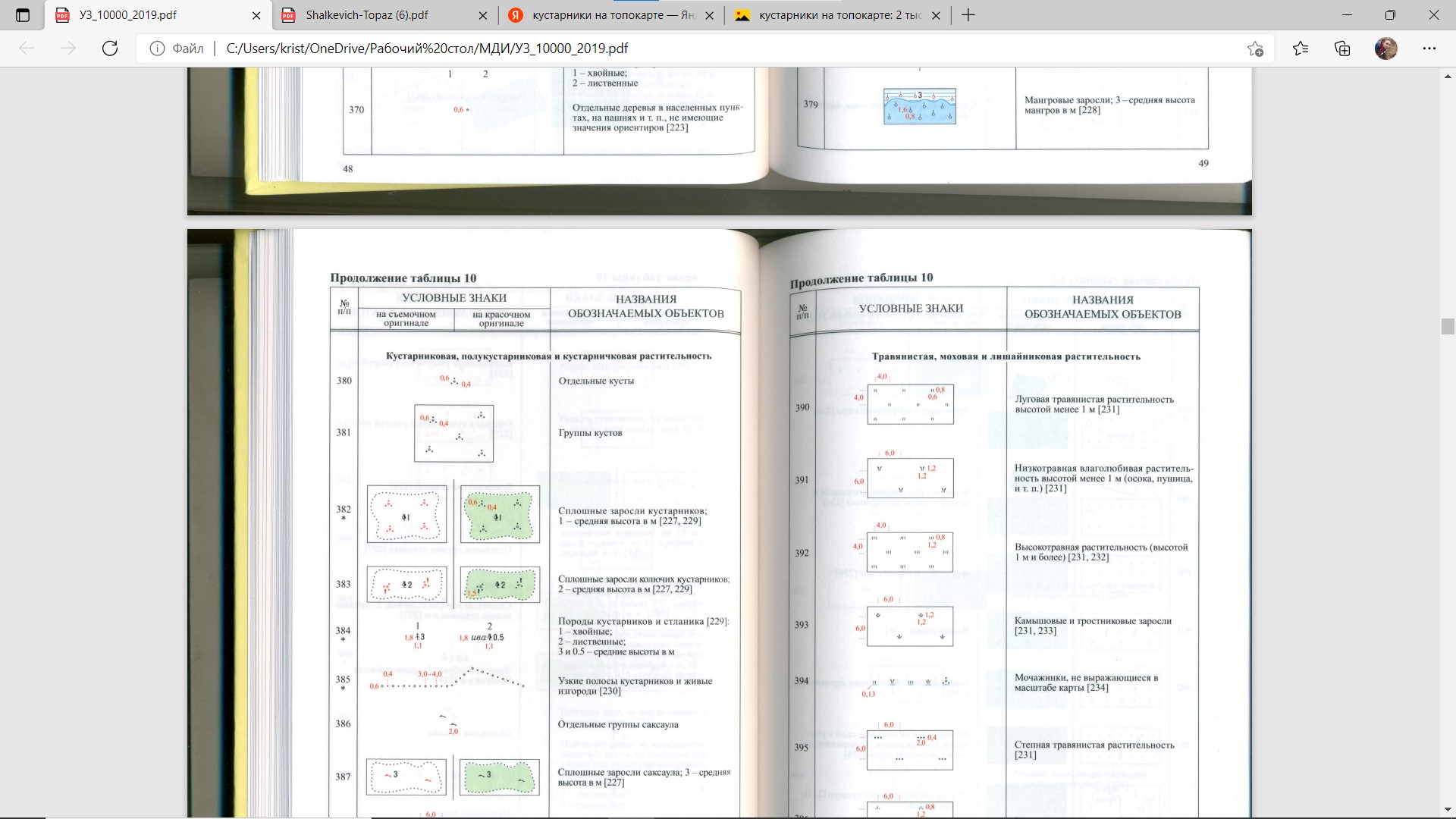This screenshot has height=819, width=1456.
Task: Click the vertical scrollbar thumb
Action: tap(1448, 327)
